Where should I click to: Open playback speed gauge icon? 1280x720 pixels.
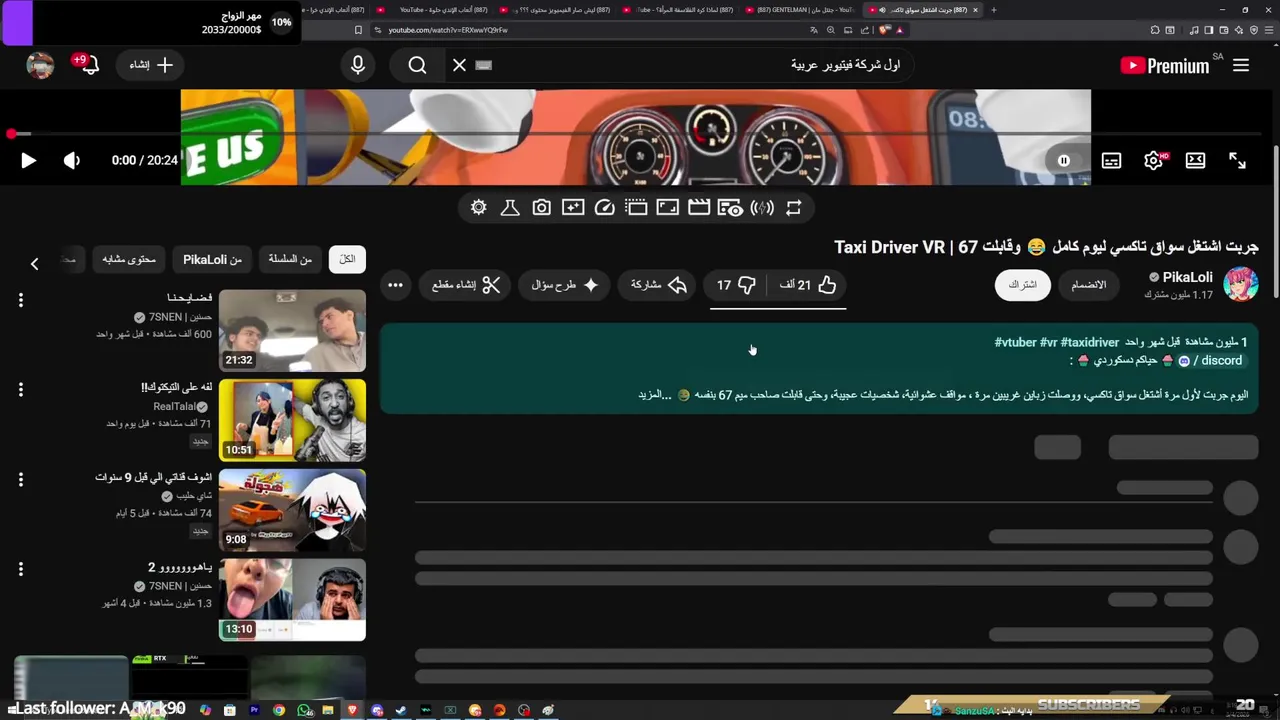pyautogui.click(x=604, y=207)
